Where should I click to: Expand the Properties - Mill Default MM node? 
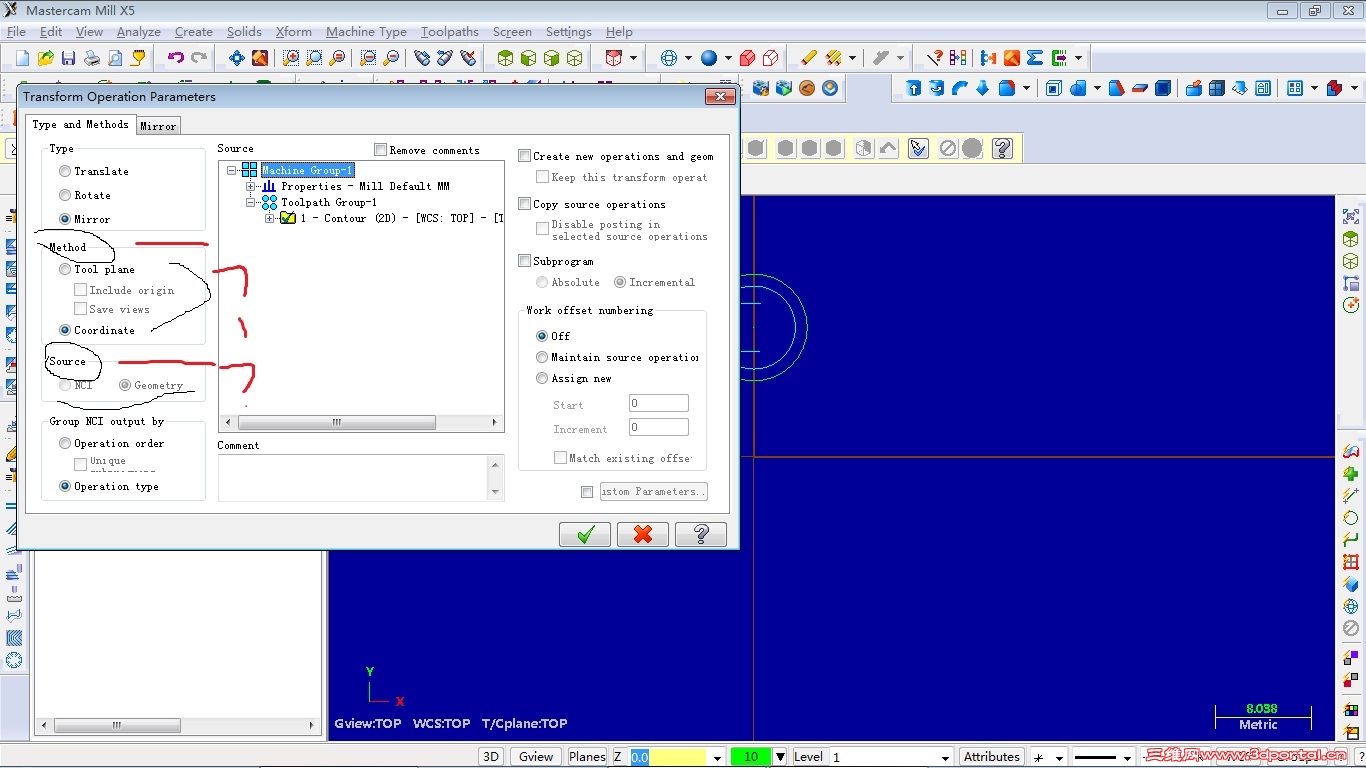[251, 186]
